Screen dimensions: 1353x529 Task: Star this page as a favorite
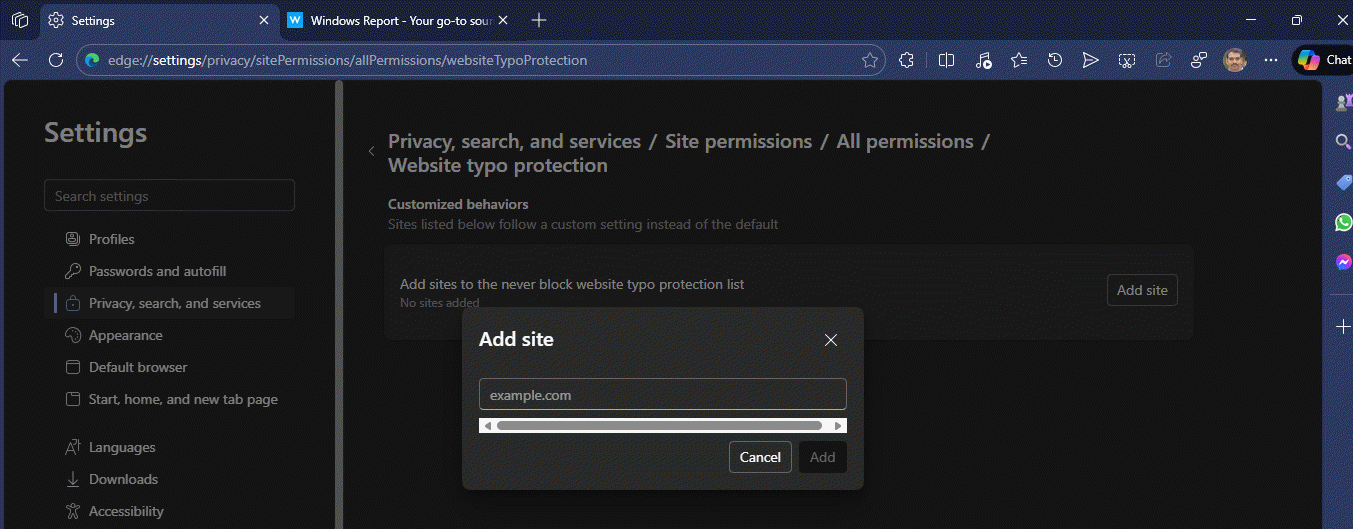pyautogui.click(x=870, y=60)
